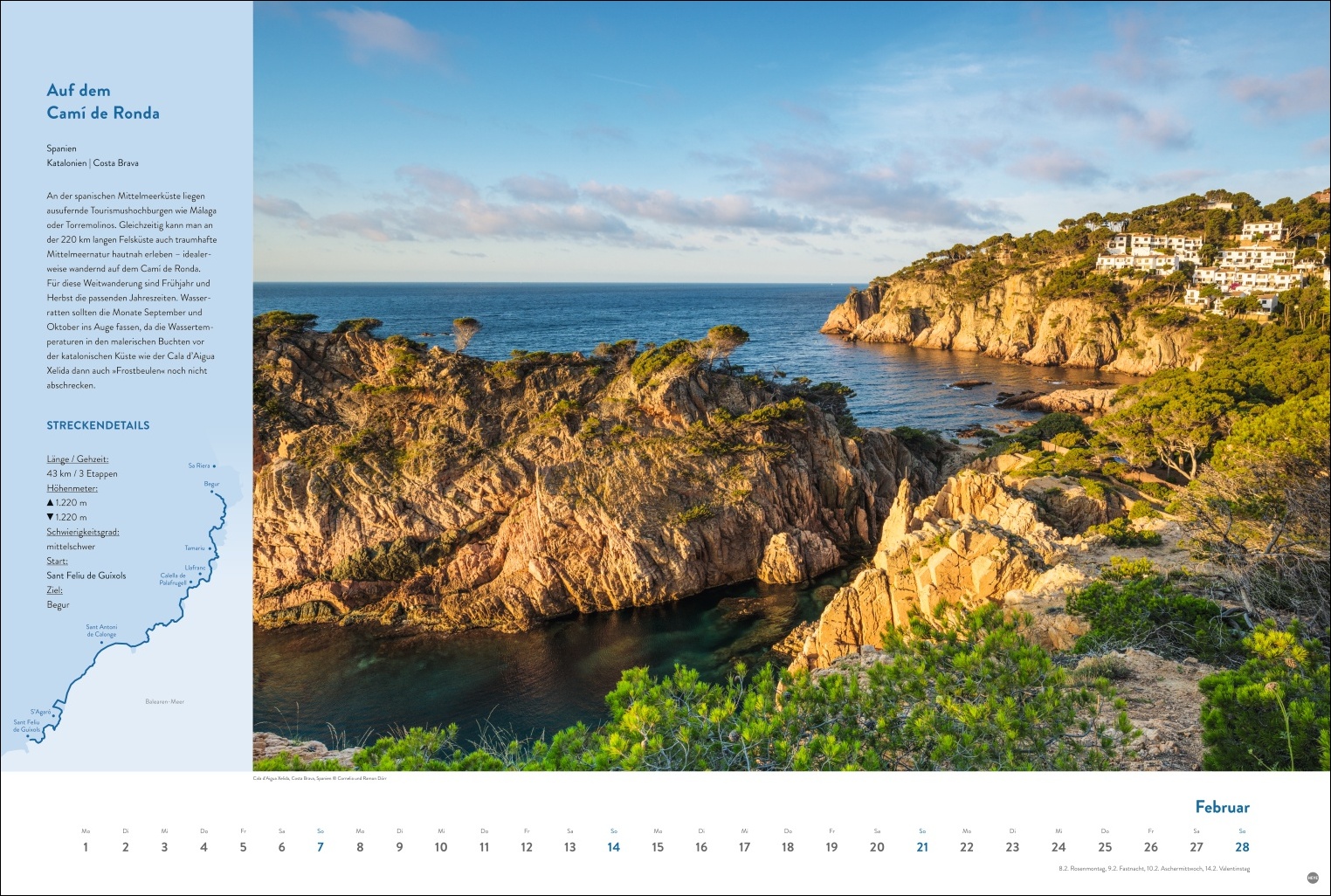Select the Sa Riera map dot
Image resolution: width=1331 pixels, height=896 pixels.
click(x=214, y=466)
